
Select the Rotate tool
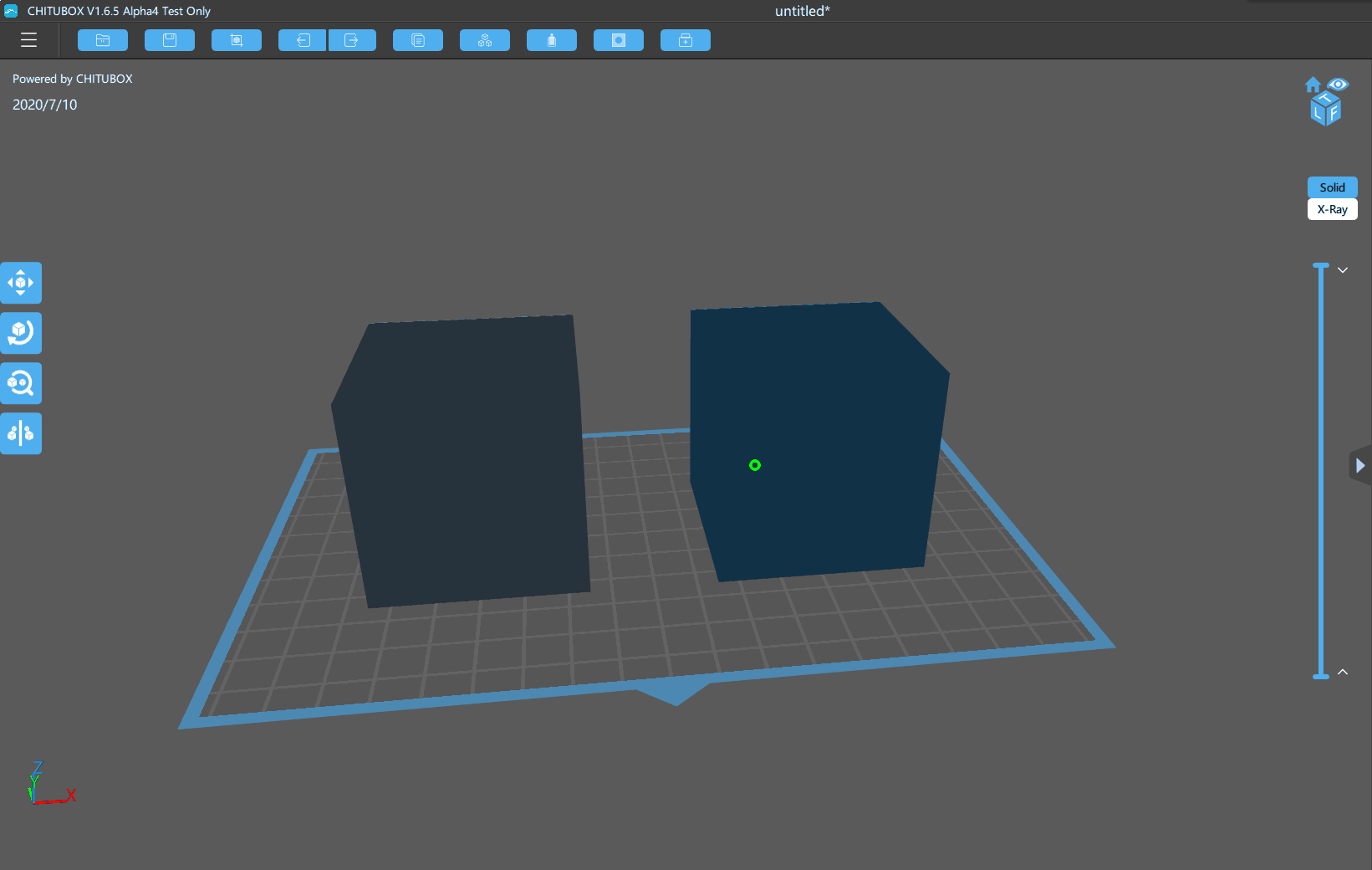point(21,333)
